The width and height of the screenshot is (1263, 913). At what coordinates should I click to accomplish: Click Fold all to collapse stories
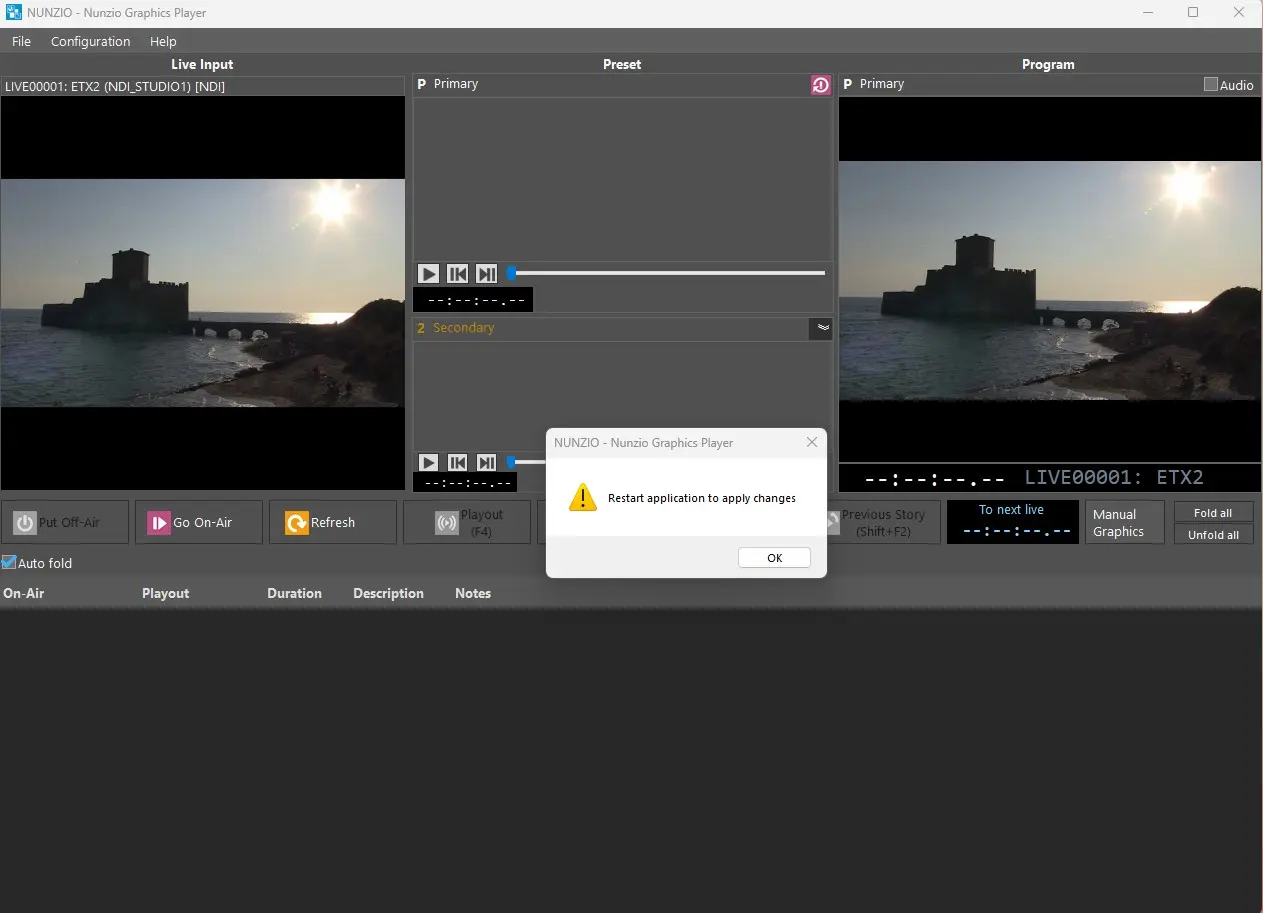pos(1213,513)
